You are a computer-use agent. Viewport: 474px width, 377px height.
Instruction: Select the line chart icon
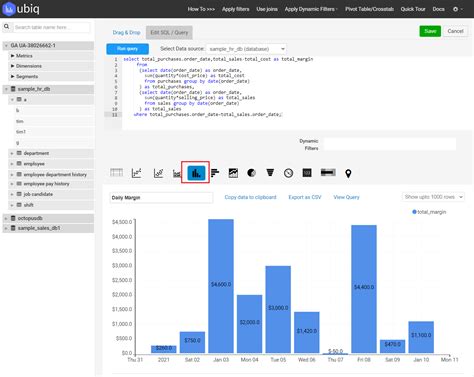click(137, 173)
